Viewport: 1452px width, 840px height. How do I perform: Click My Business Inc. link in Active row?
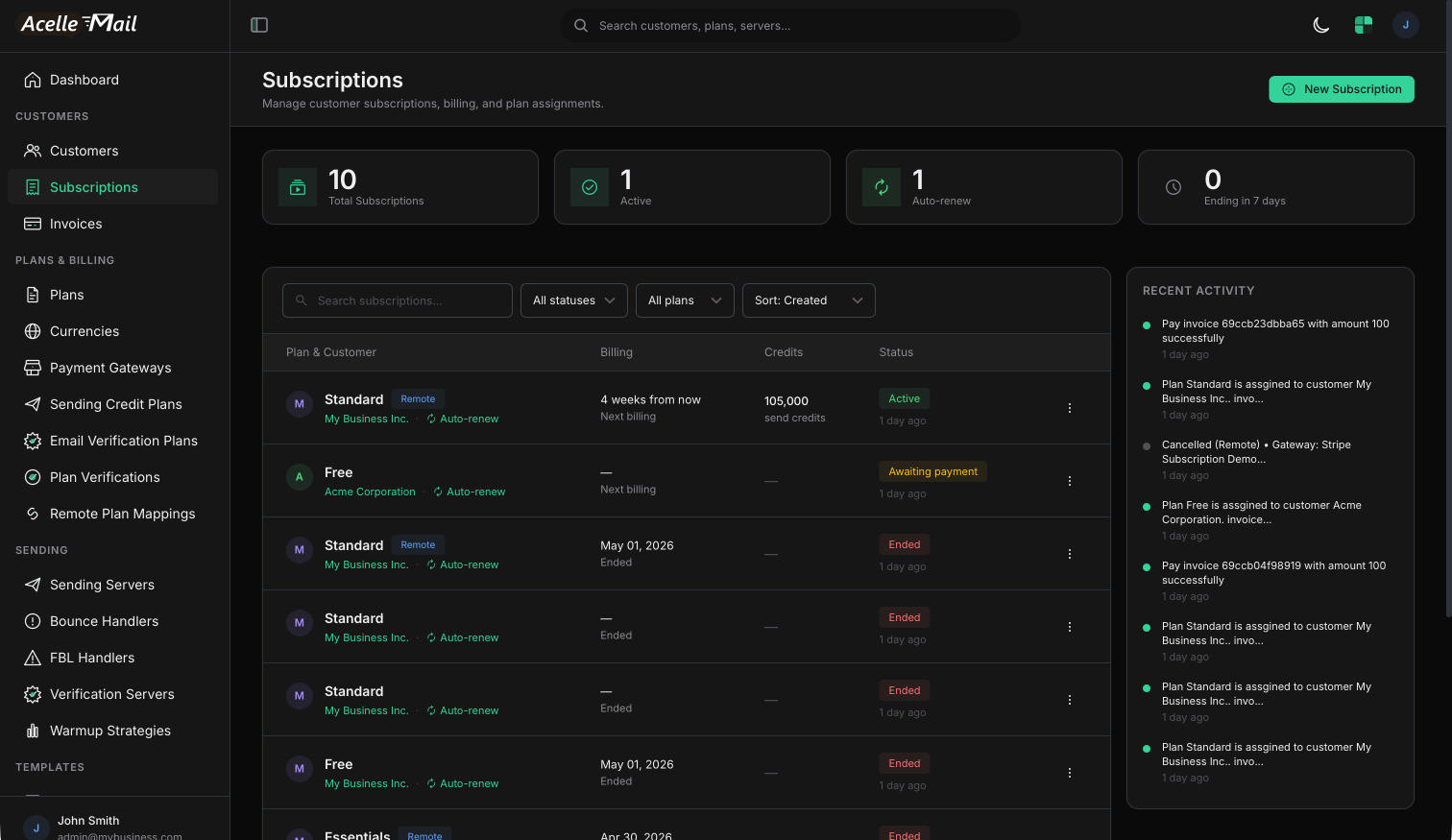pos(367,419)
